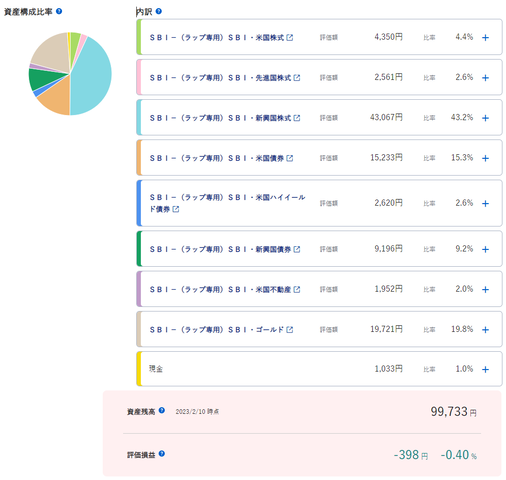
Task: Click the 43,067円 valuation amount
Action: click(386, 117)
